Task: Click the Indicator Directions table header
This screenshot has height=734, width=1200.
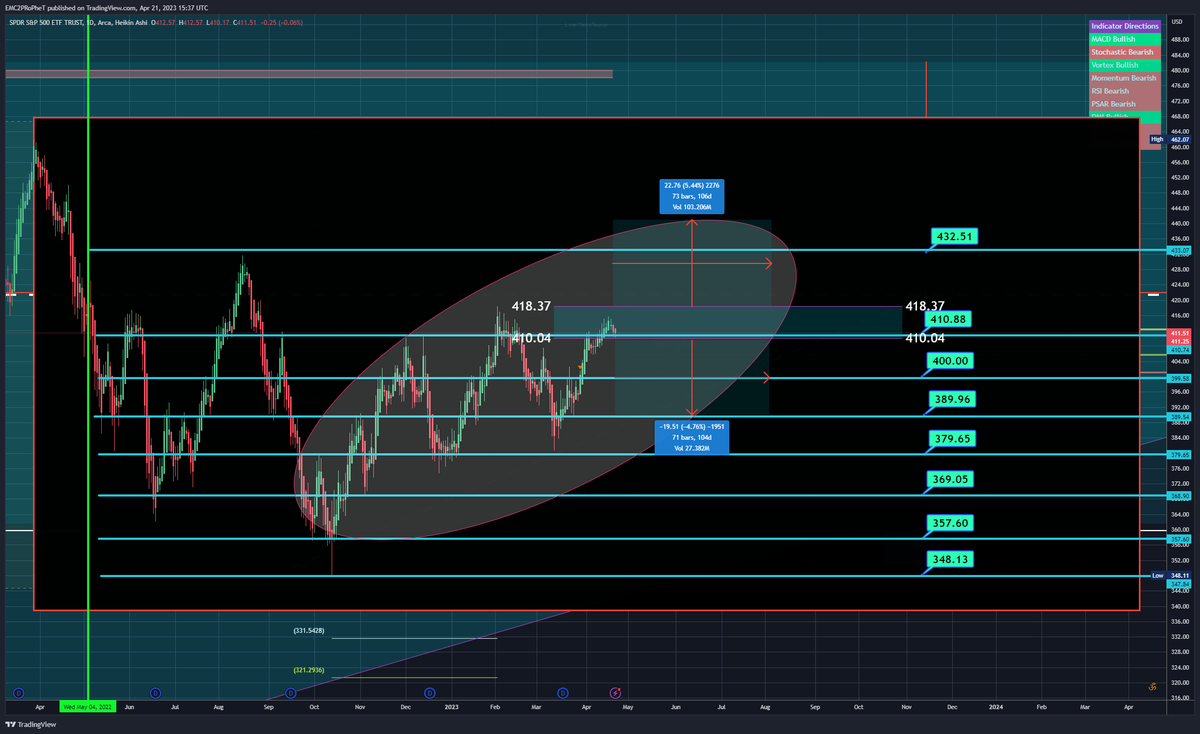Action: pos(1125,26)
